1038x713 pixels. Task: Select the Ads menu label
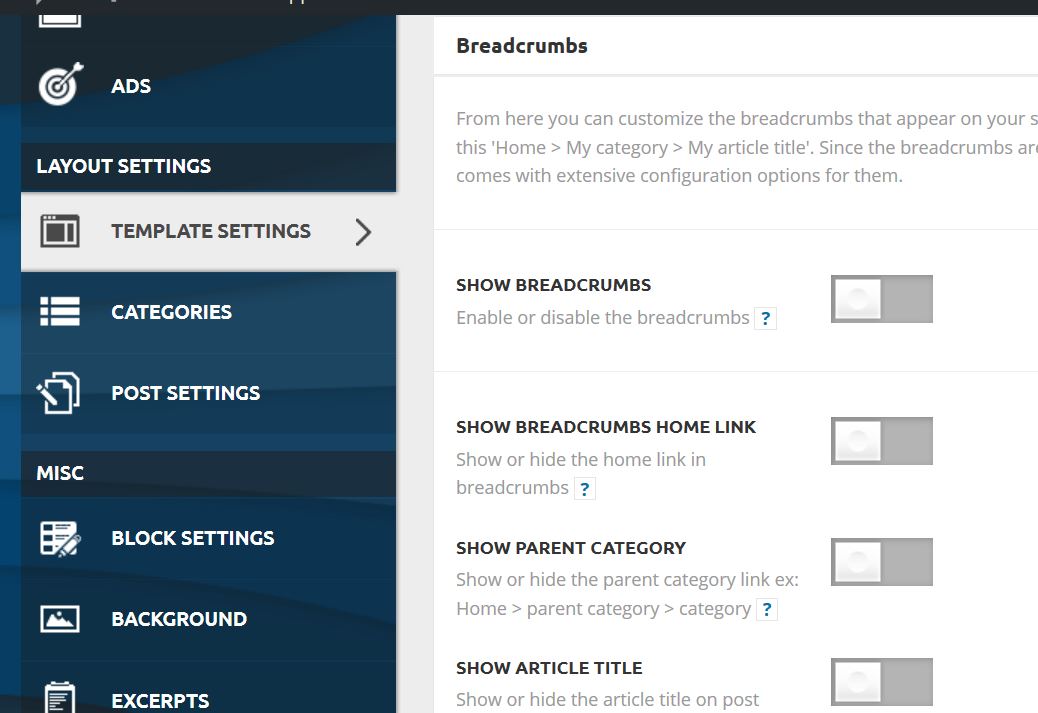point(131,86)
